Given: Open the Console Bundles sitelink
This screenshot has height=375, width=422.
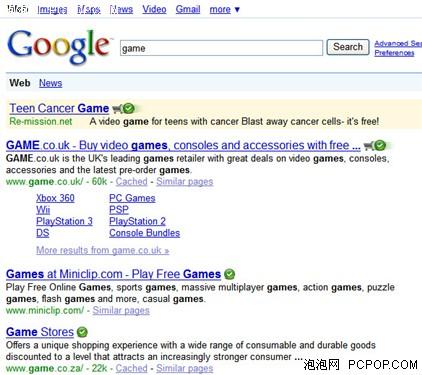Looking at the screenshot, I should point(145,233).
